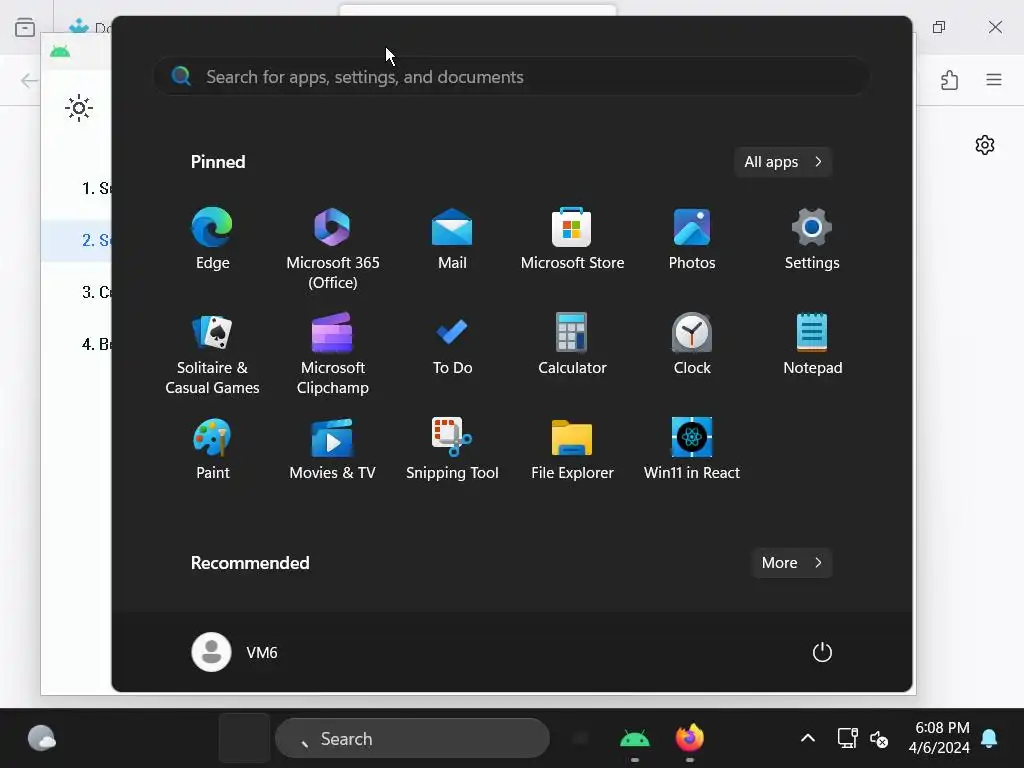Toggle the light theme sun icon in background window
The image size is (1024, 768).
click(79, 108)
